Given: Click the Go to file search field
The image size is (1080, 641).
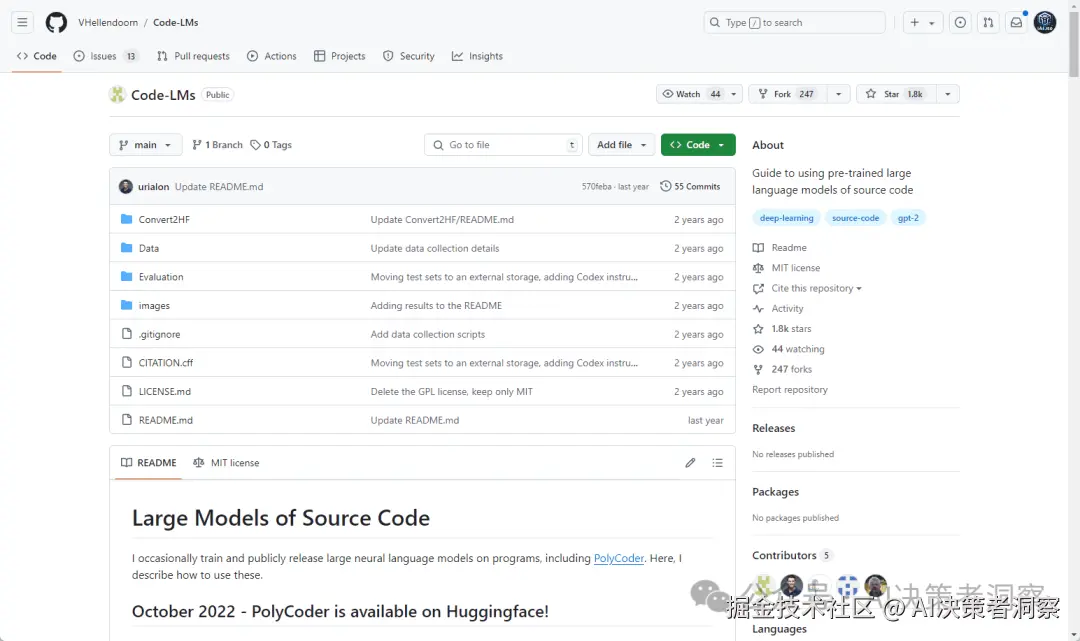Looking at the screenshot, I should point(503,145).
